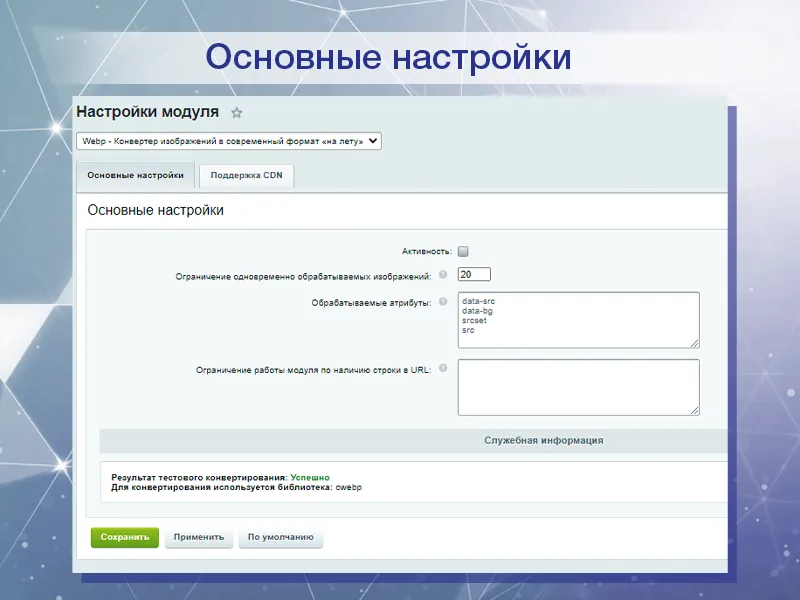The width and height of the screenshot is (800, 600).
Task: Click the help icon for the URL restriction field
Action: click(442, 367)
